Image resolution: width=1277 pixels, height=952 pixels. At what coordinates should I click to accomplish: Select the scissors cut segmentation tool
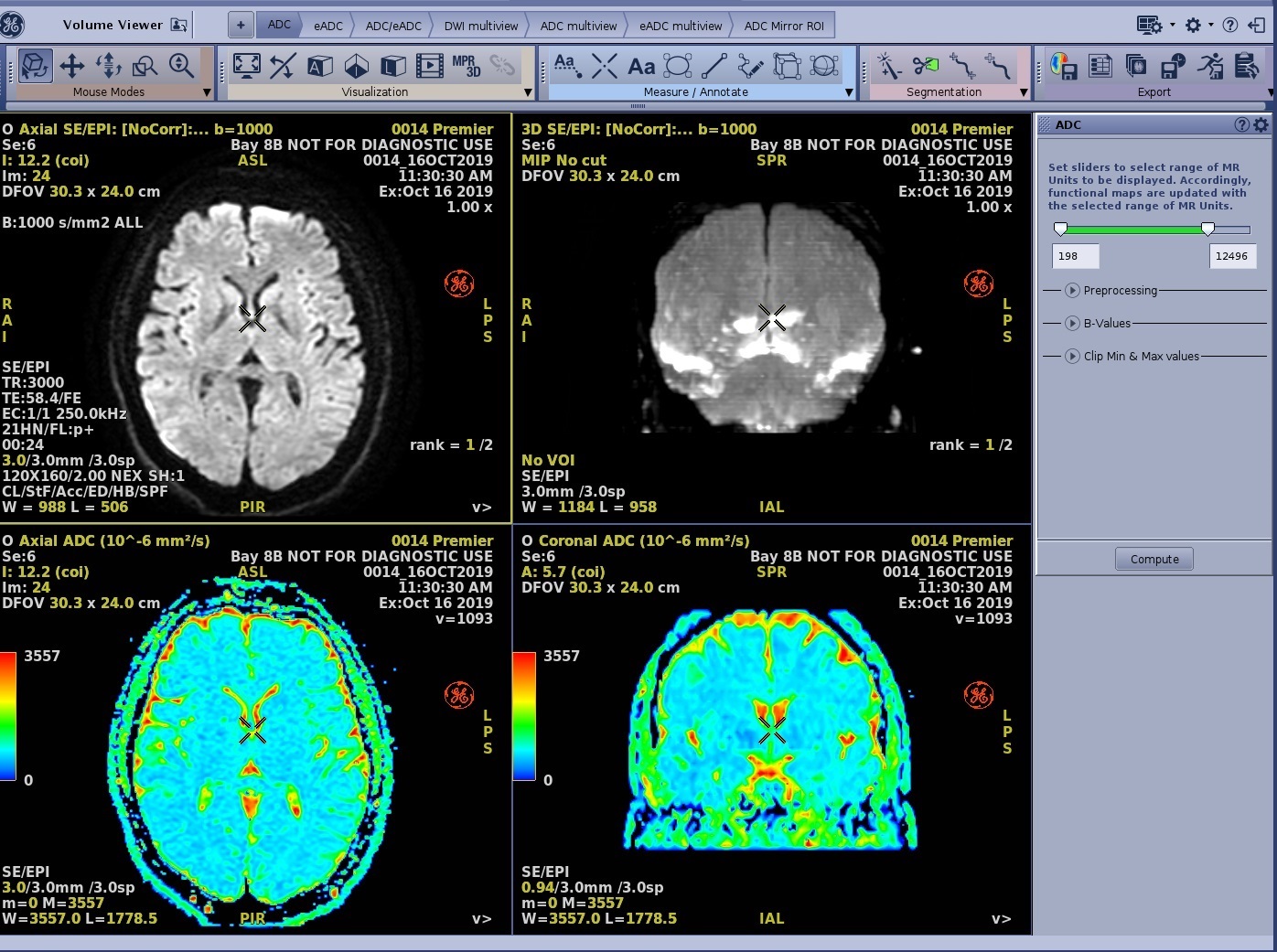925,66
